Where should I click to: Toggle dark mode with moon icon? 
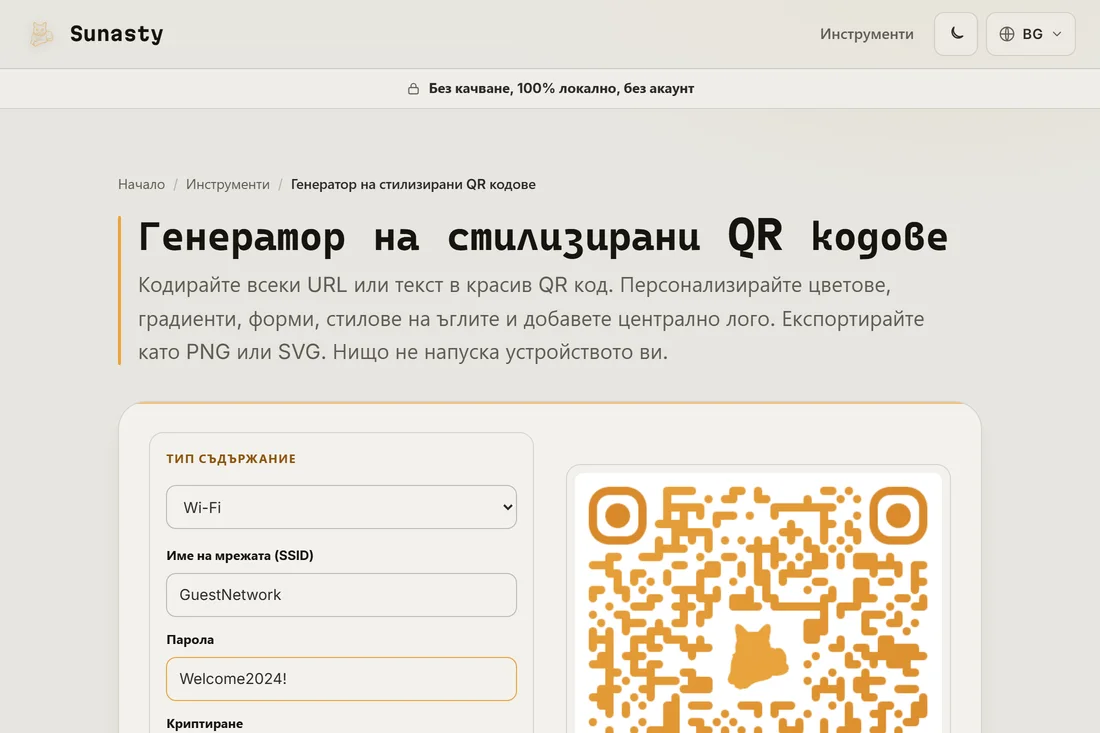point(955,34)
